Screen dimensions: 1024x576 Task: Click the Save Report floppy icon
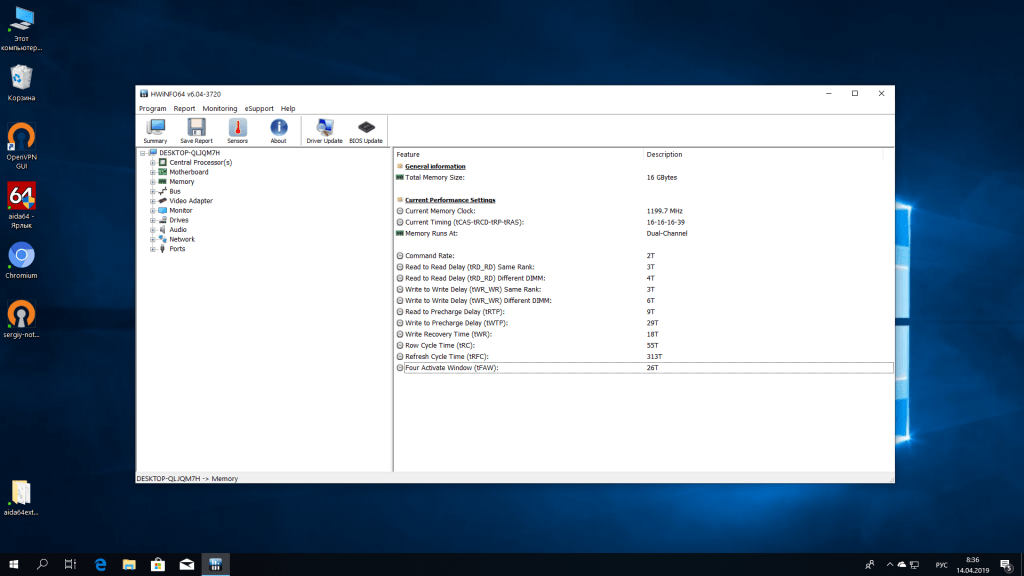coord(196,131)
